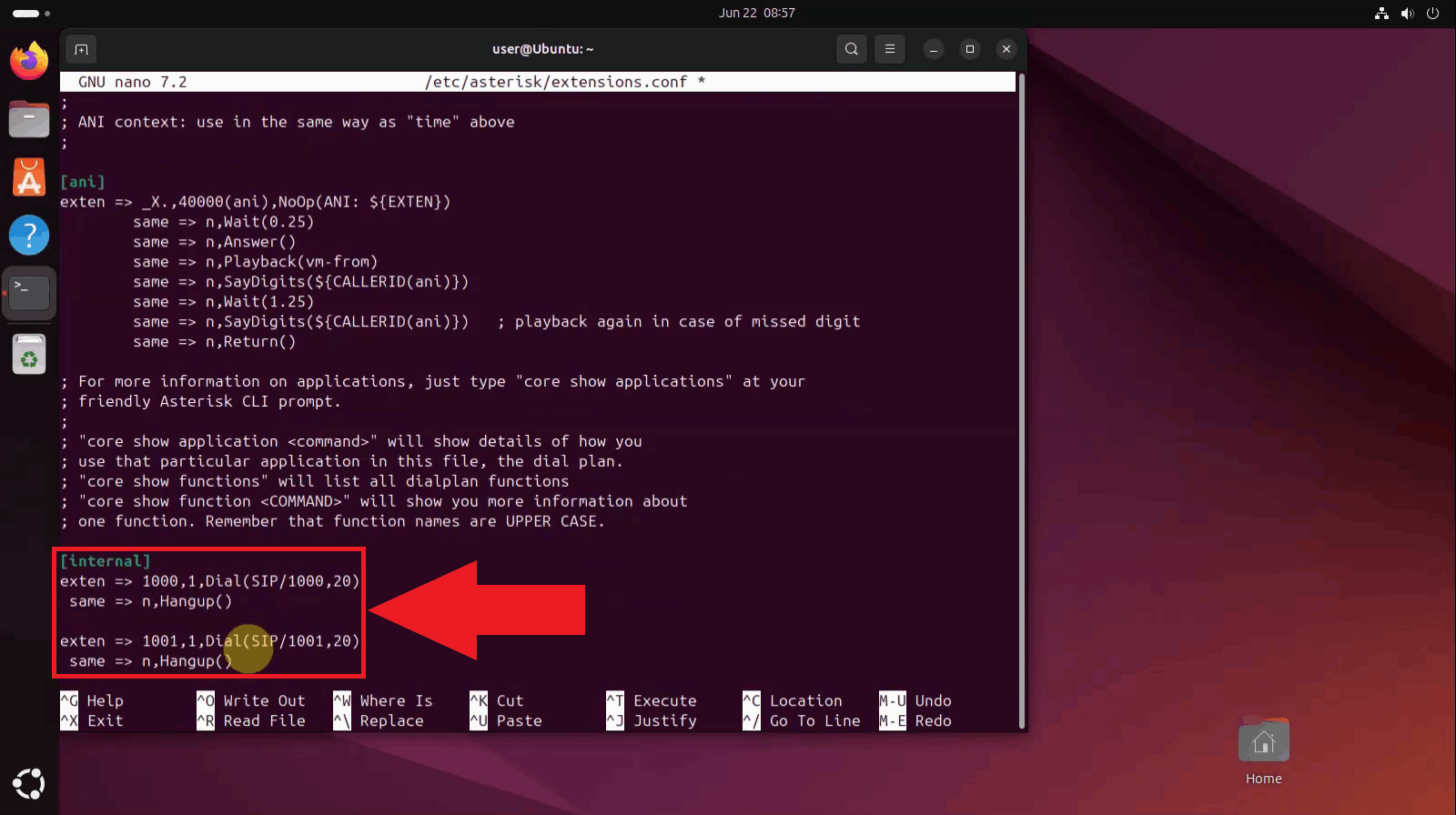Open the terminal hamburger menu
The image size is (1456, 815).
point(890,49)
